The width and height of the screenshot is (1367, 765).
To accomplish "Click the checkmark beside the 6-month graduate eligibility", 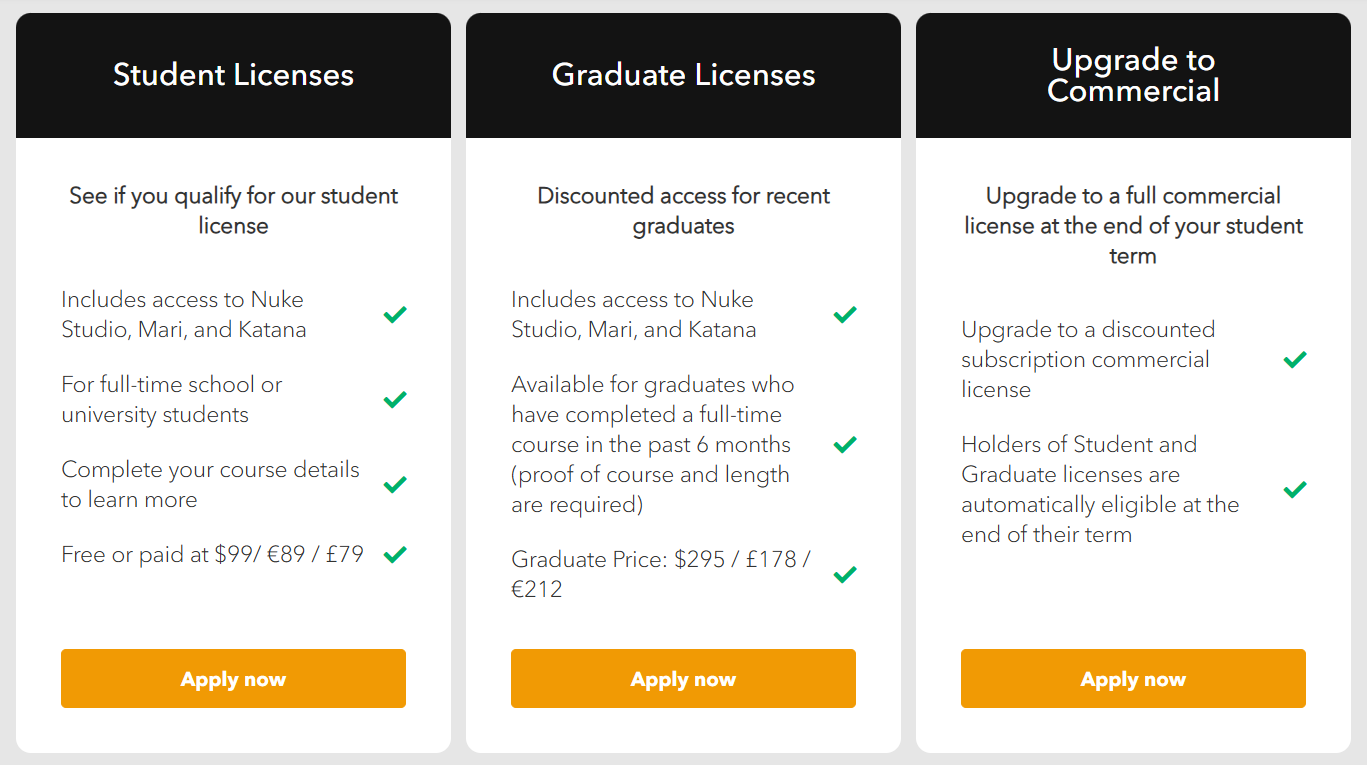I will [844, 444].
